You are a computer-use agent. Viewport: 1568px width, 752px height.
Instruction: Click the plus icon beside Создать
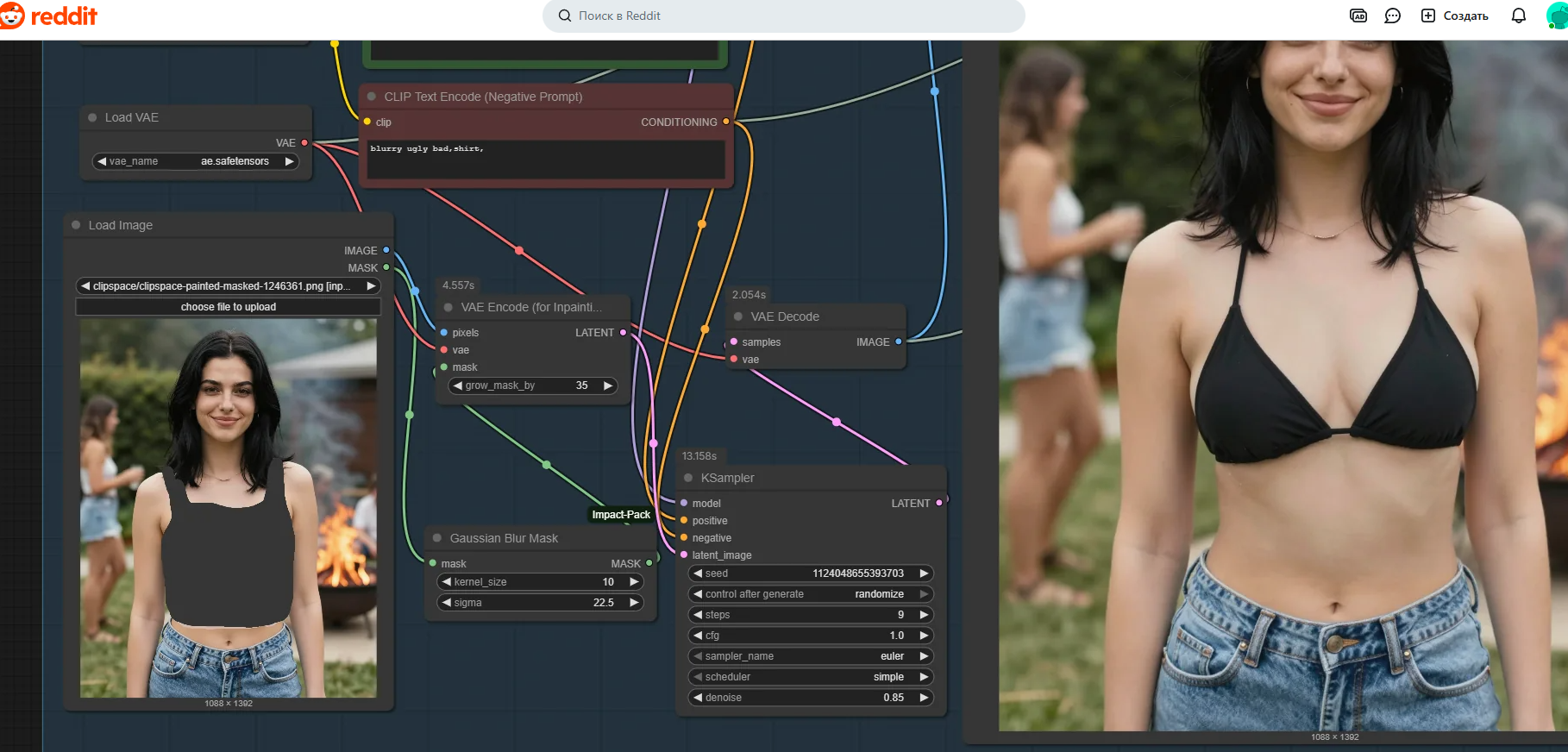(1428, 16)
